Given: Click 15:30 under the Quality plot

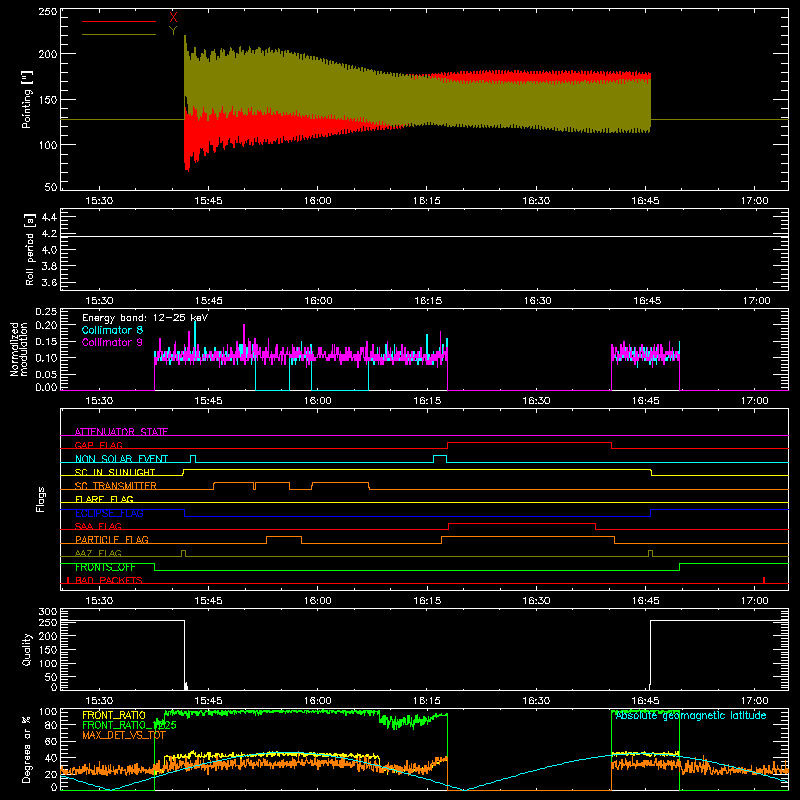Looking at the screenshot, I should pos(99,701).
